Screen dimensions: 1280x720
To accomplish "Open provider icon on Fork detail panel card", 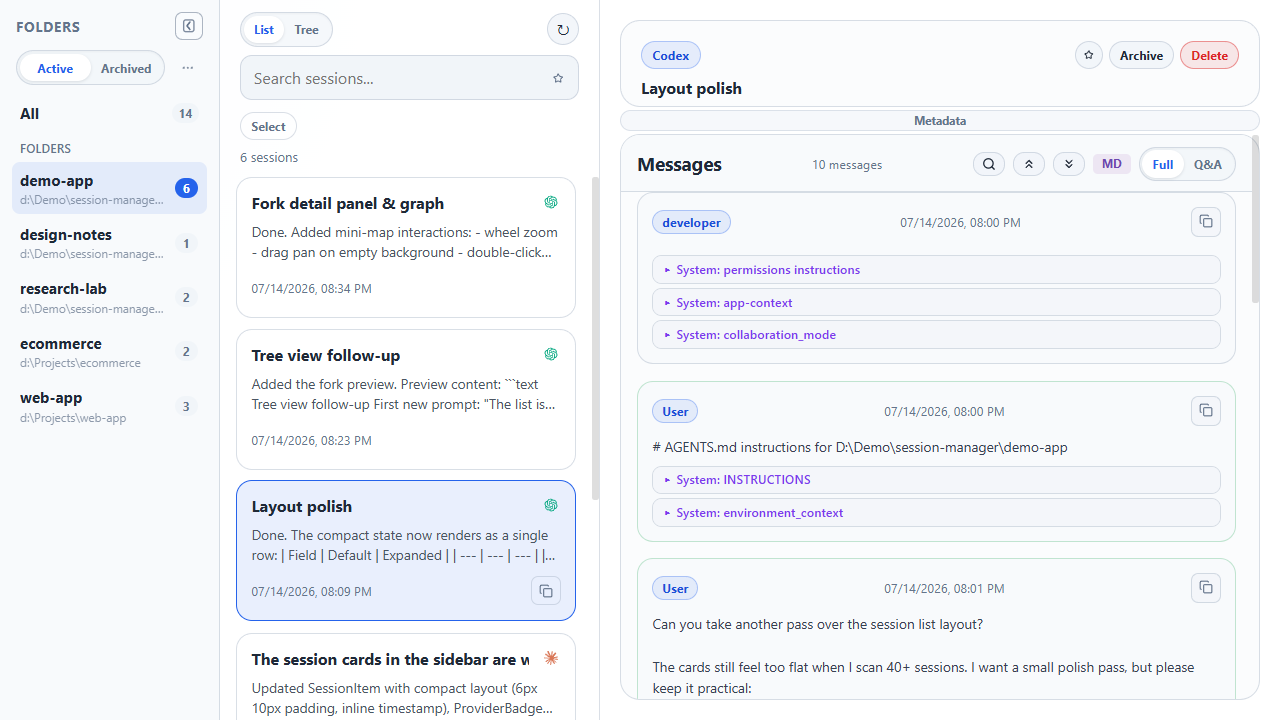I will (551, 202).
